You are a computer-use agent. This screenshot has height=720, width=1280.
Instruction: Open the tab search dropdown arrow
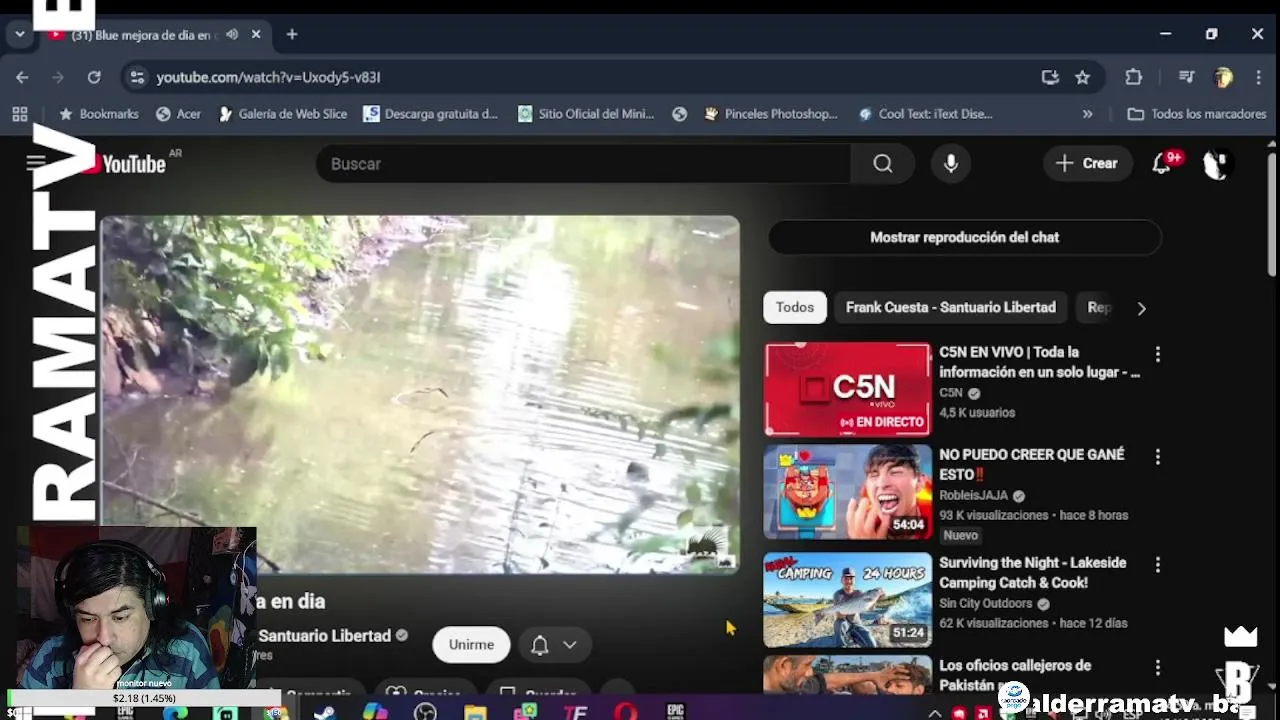(19, 34)
